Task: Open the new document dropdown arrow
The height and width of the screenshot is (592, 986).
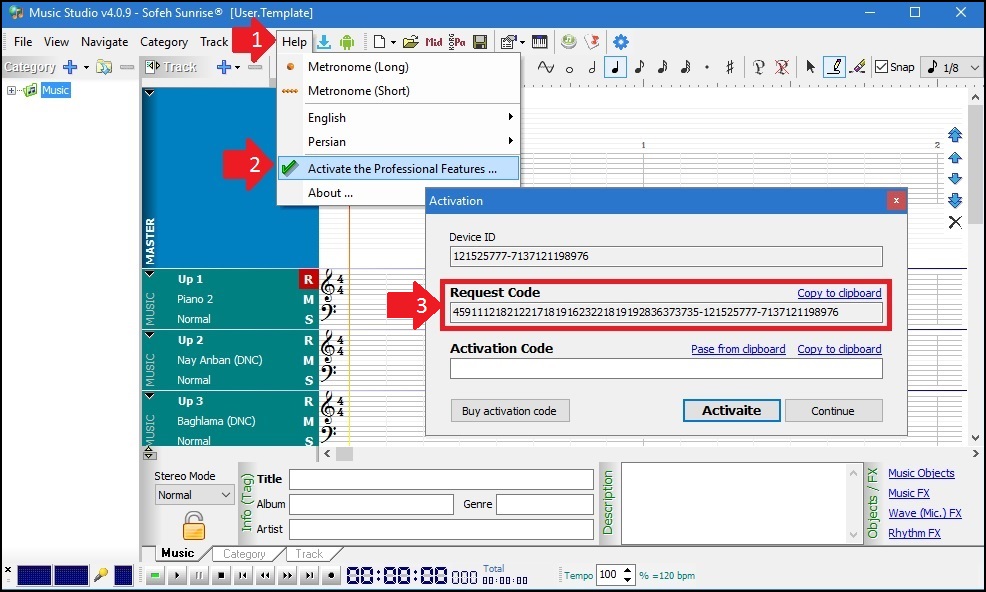Action: pyautogui.click(x=393, y=43)
